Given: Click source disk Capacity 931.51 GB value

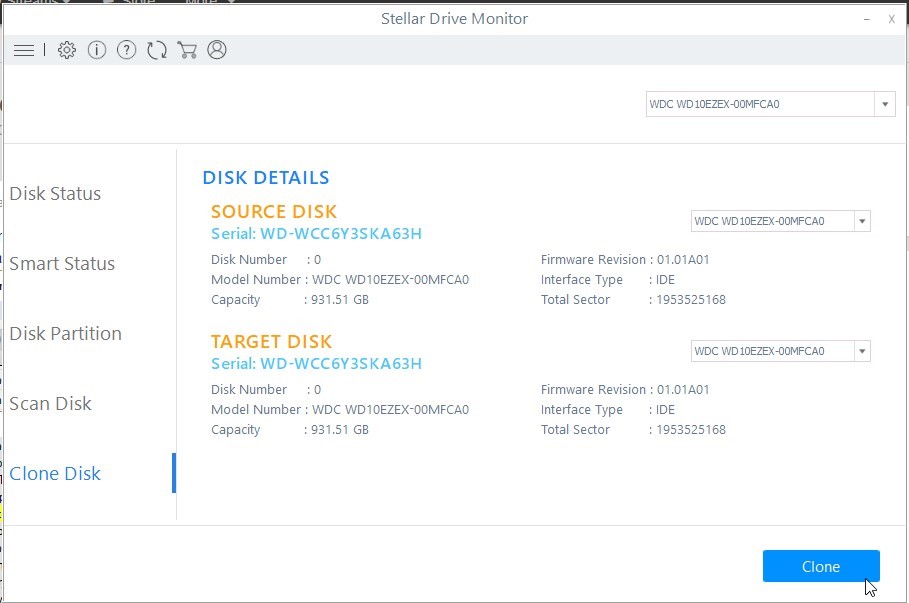Looking at the screenshot, I should tap(340, 300).
